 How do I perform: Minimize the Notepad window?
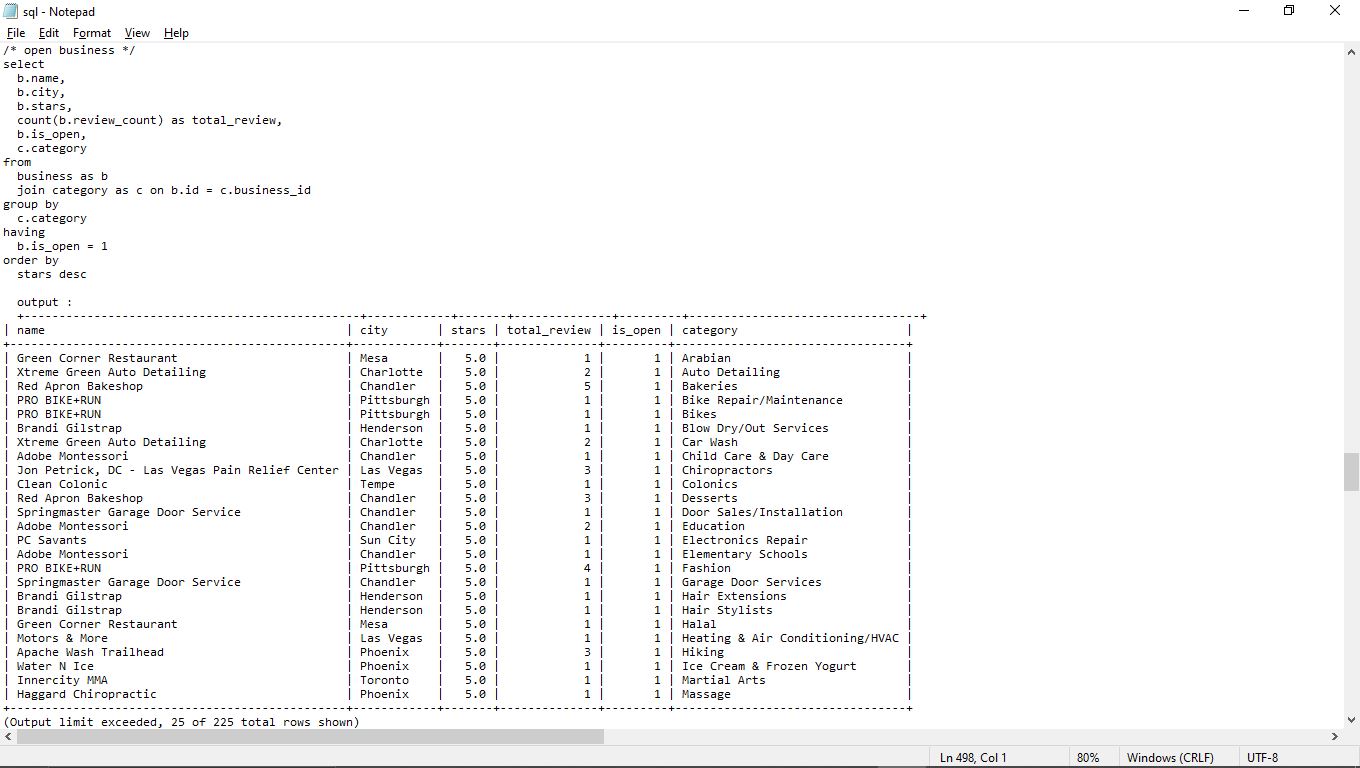click(1244, 11)
